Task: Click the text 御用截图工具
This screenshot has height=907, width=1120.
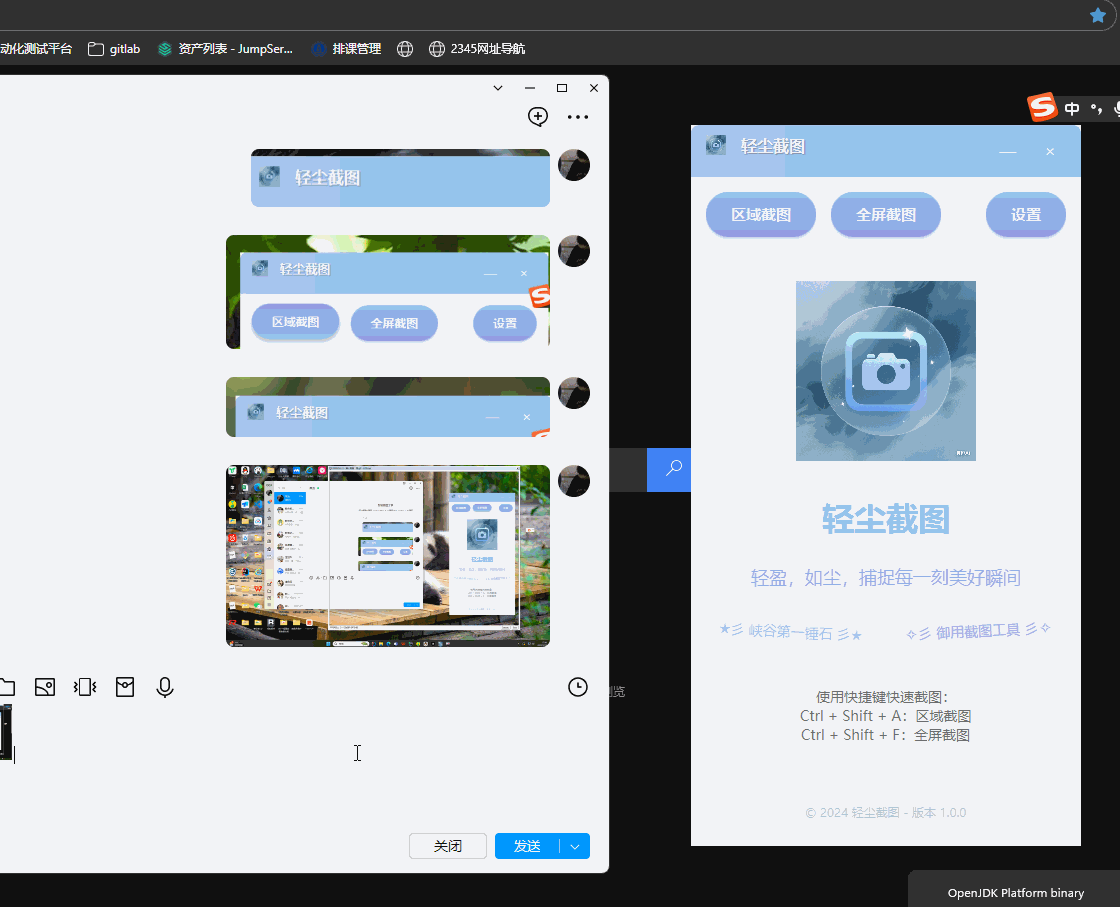Action: tap(978, 631)
